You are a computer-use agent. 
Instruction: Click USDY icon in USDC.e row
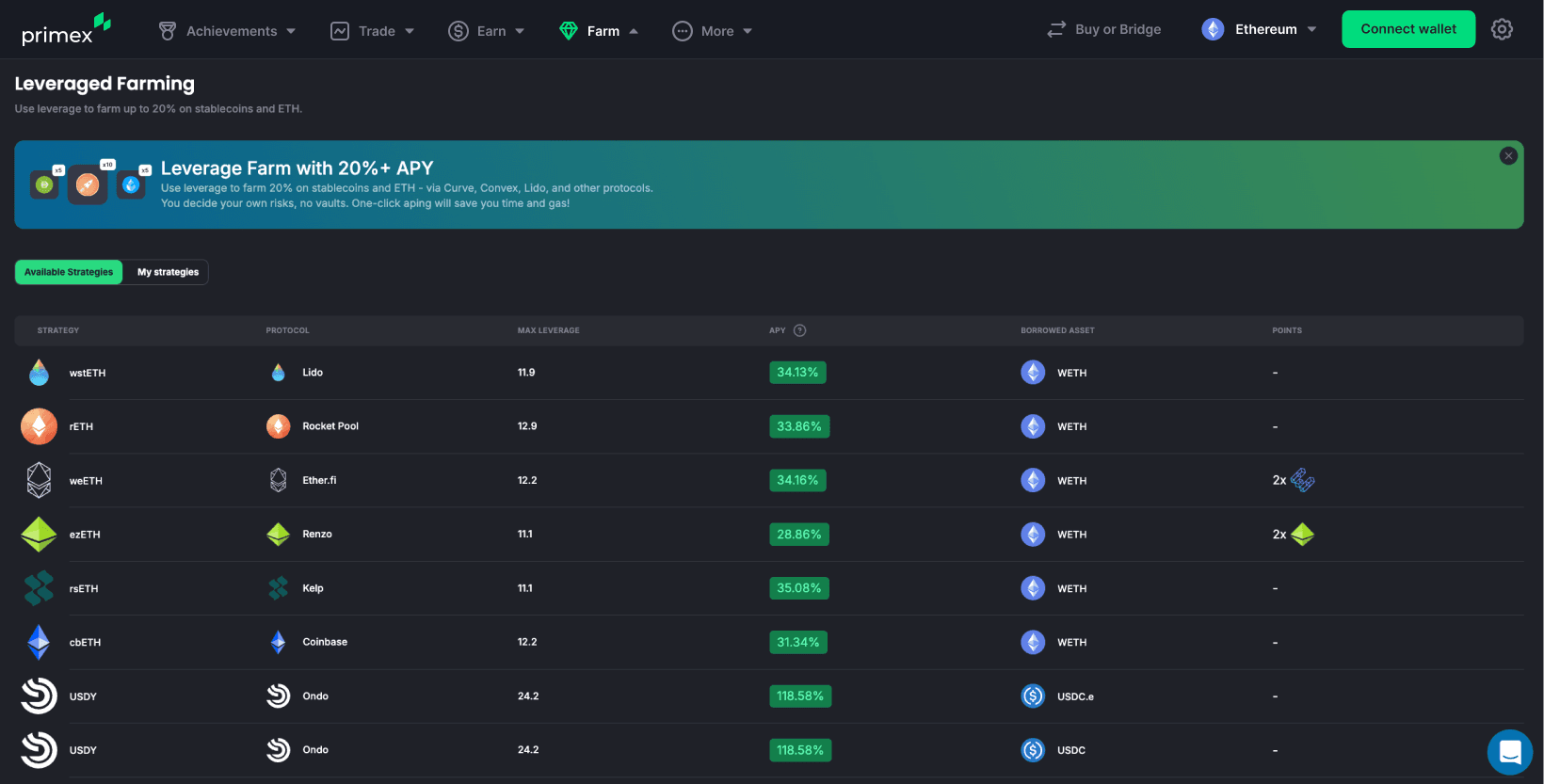pyautogui.click(x=39, y=696)
